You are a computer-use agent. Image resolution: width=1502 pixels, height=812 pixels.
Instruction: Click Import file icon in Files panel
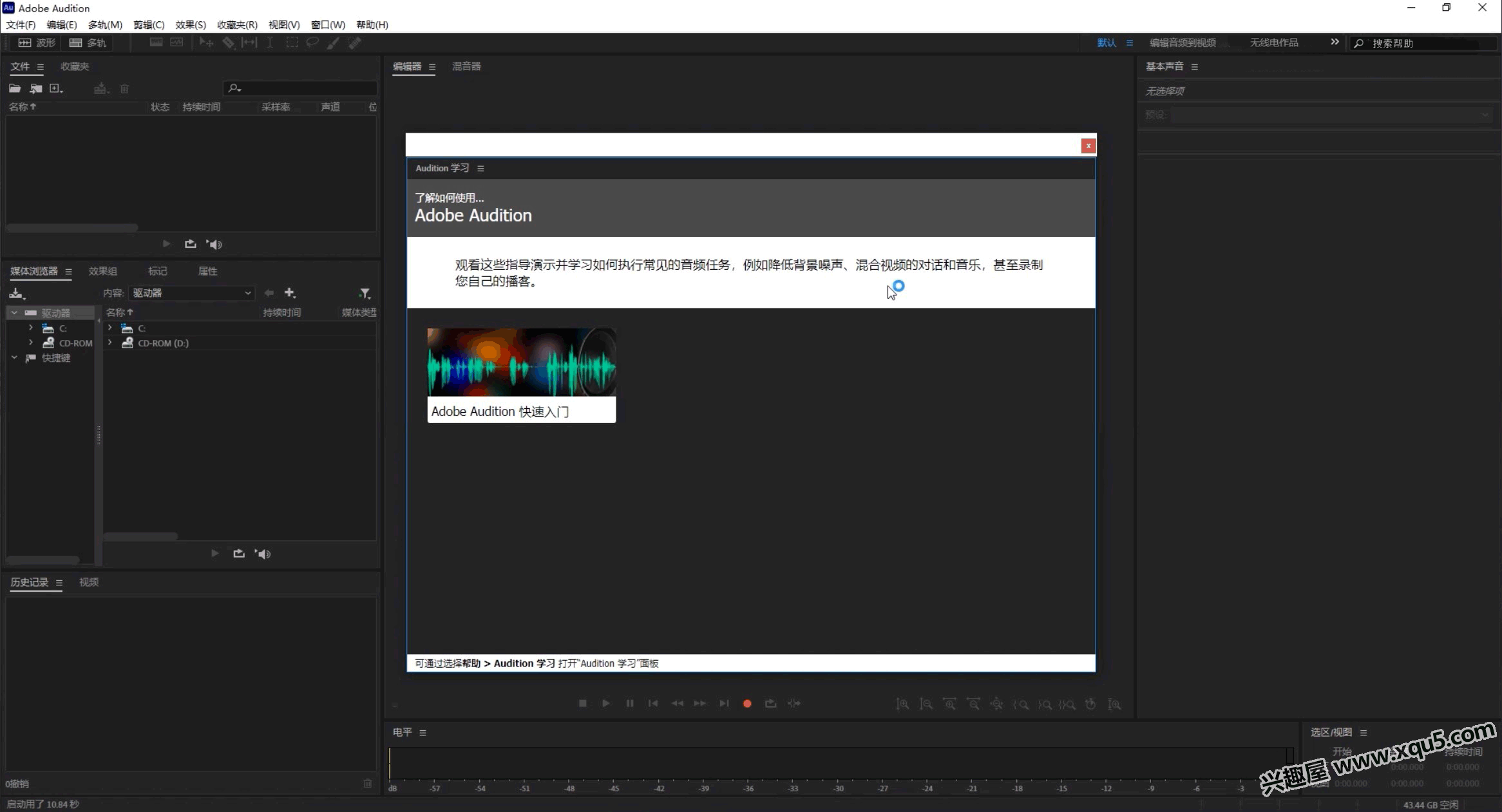coord(36,88)
